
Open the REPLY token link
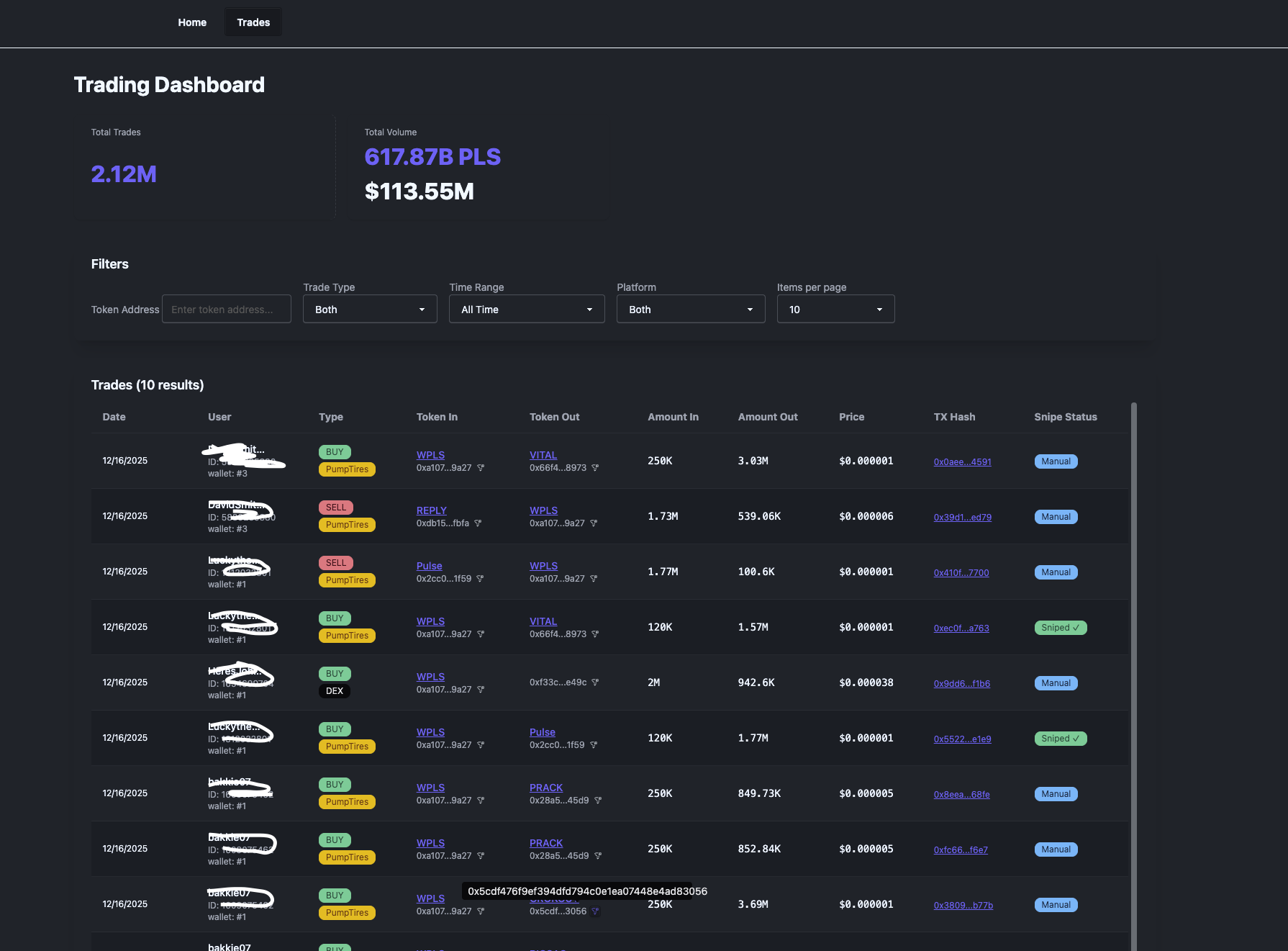(431, 510)
